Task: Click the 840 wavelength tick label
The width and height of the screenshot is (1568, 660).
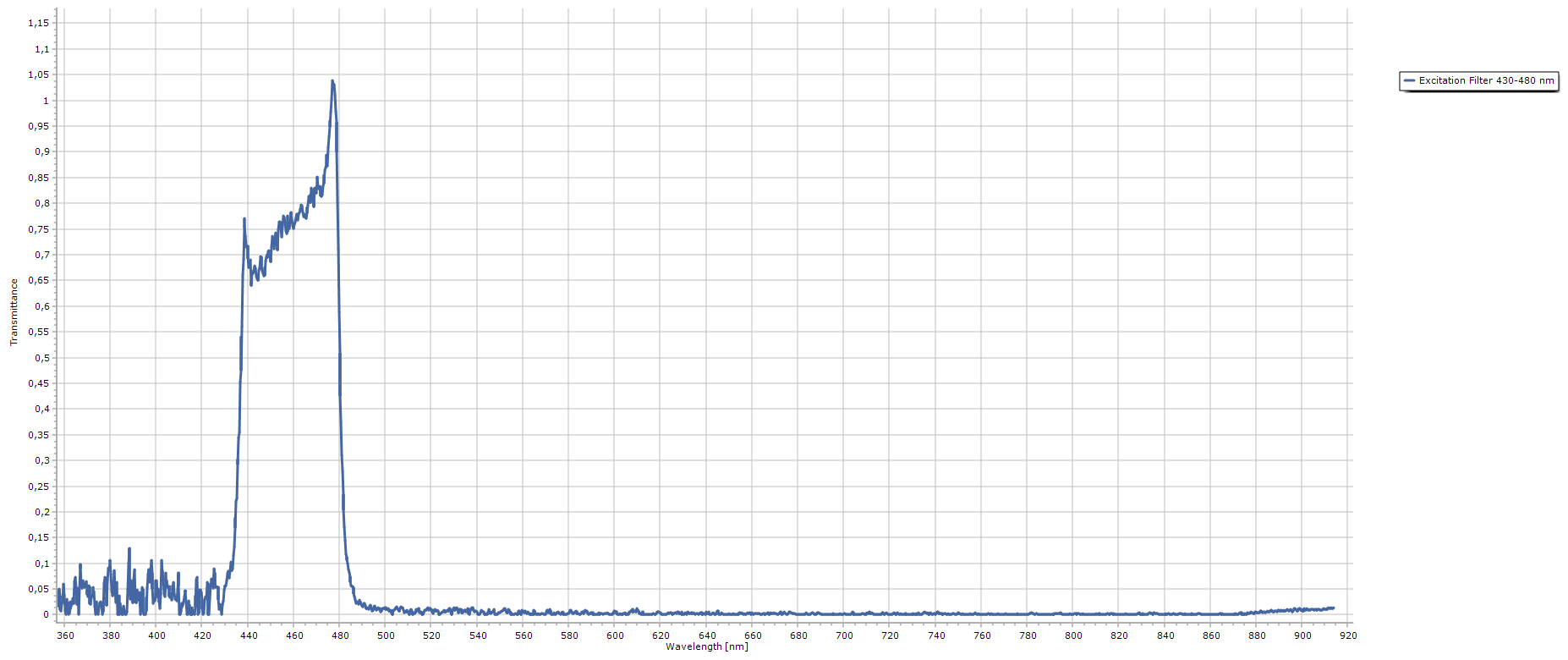Action: [x=1165, y=635]
